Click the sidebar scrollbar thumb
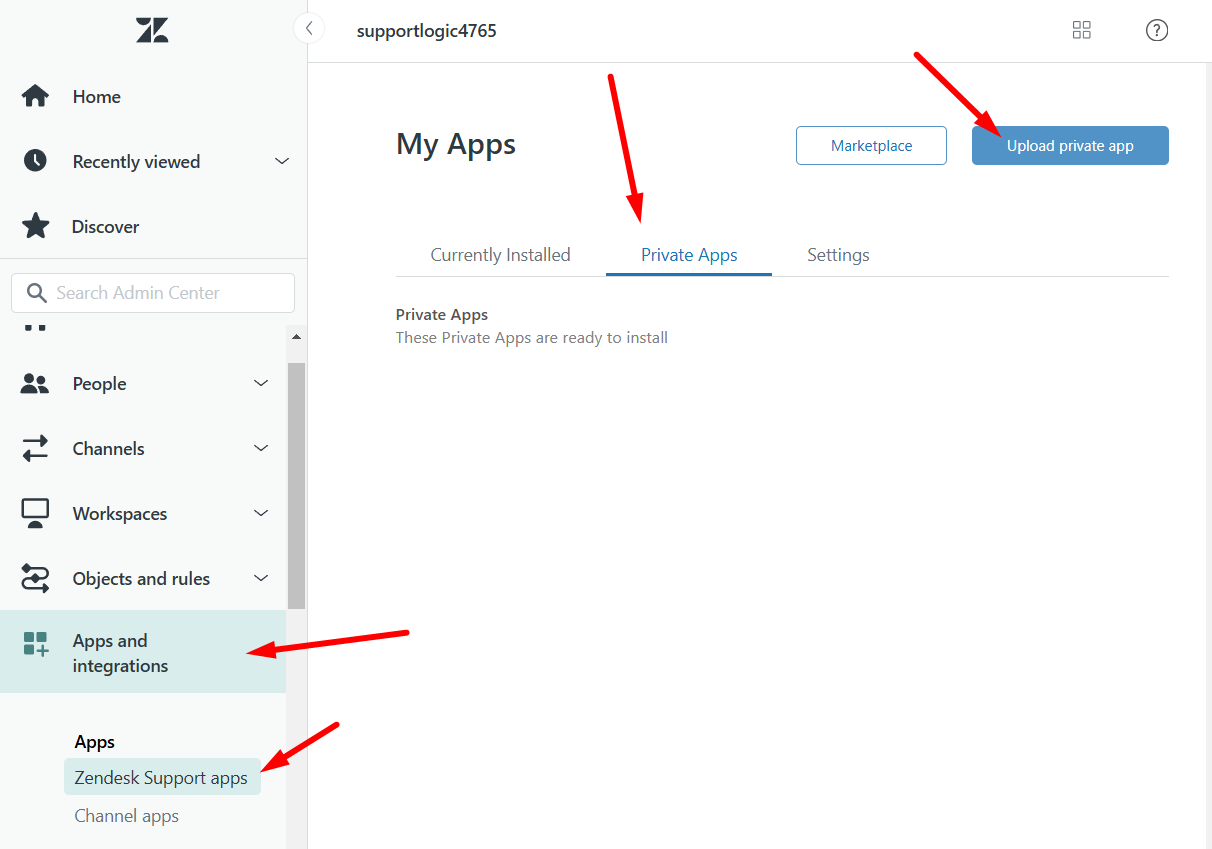 (296, 485)
